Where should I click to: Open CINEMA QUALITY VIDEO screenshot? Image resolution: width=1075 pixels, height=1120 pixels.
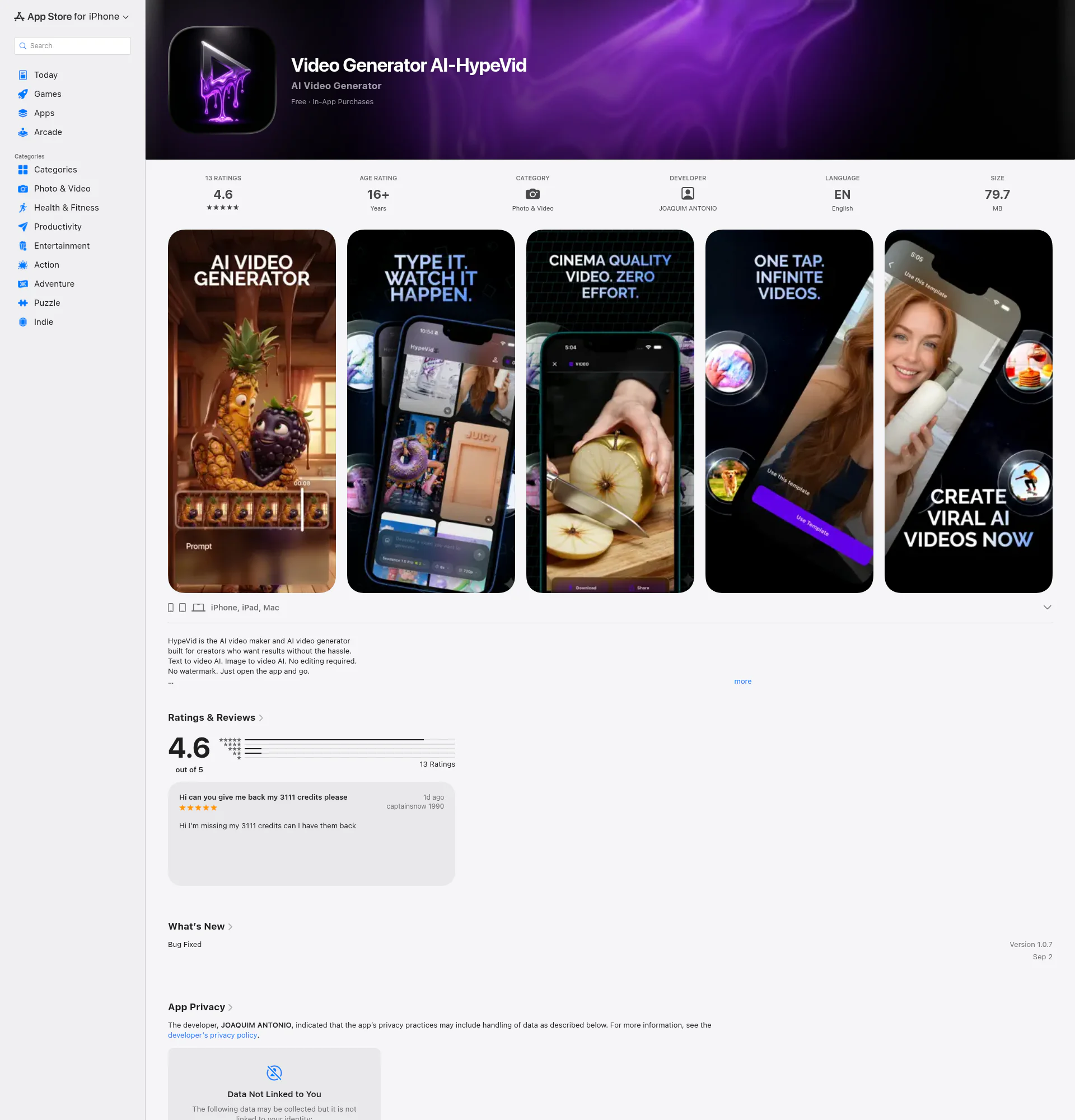(610, 412)
